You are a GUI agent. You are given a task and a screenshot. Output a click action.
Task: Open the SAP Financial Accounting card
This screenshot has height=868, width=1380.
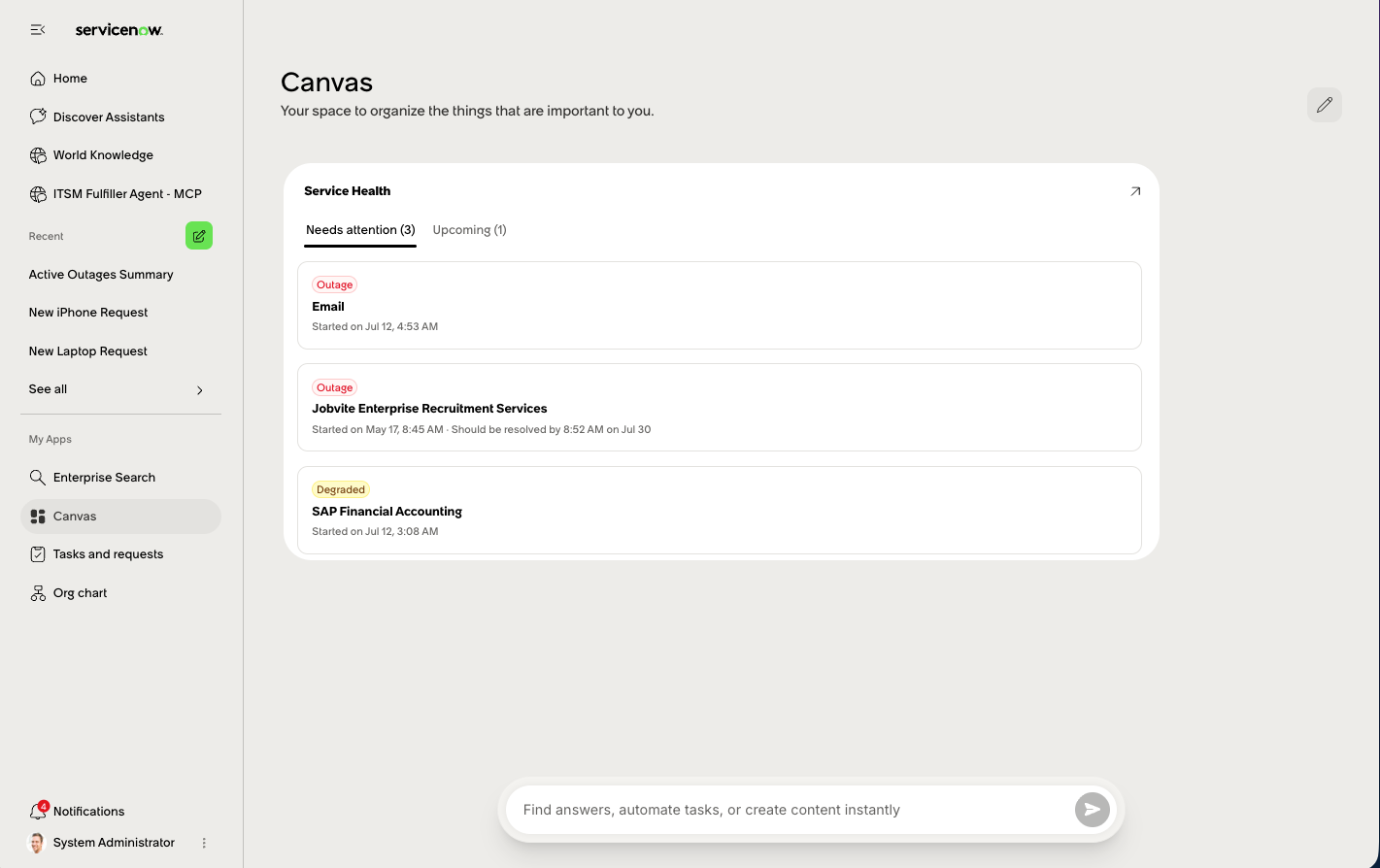tap(720, 511)
